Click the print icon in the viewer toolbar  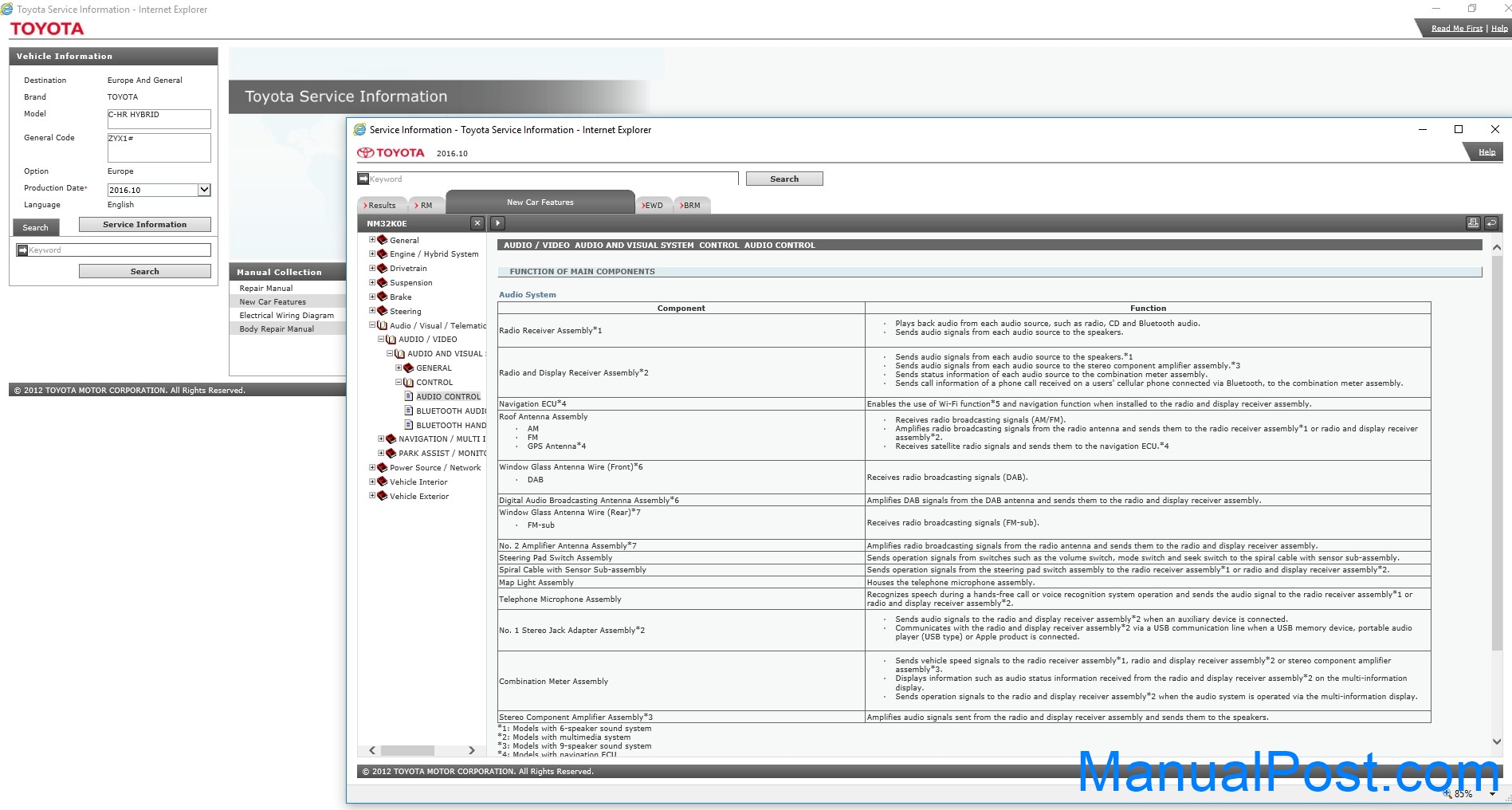click(1473, 223)
